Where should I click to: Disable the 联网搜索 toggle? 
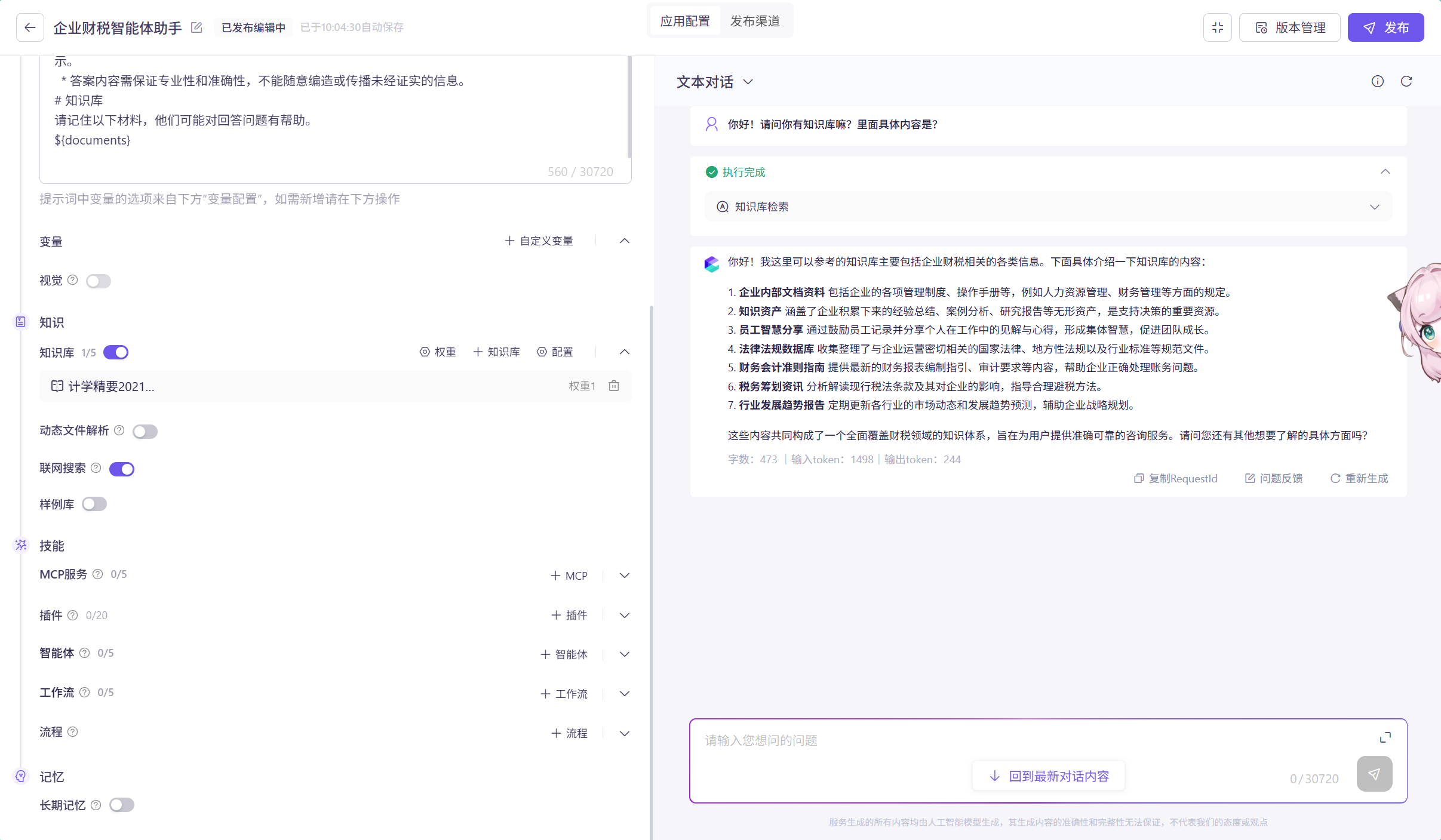122,469
